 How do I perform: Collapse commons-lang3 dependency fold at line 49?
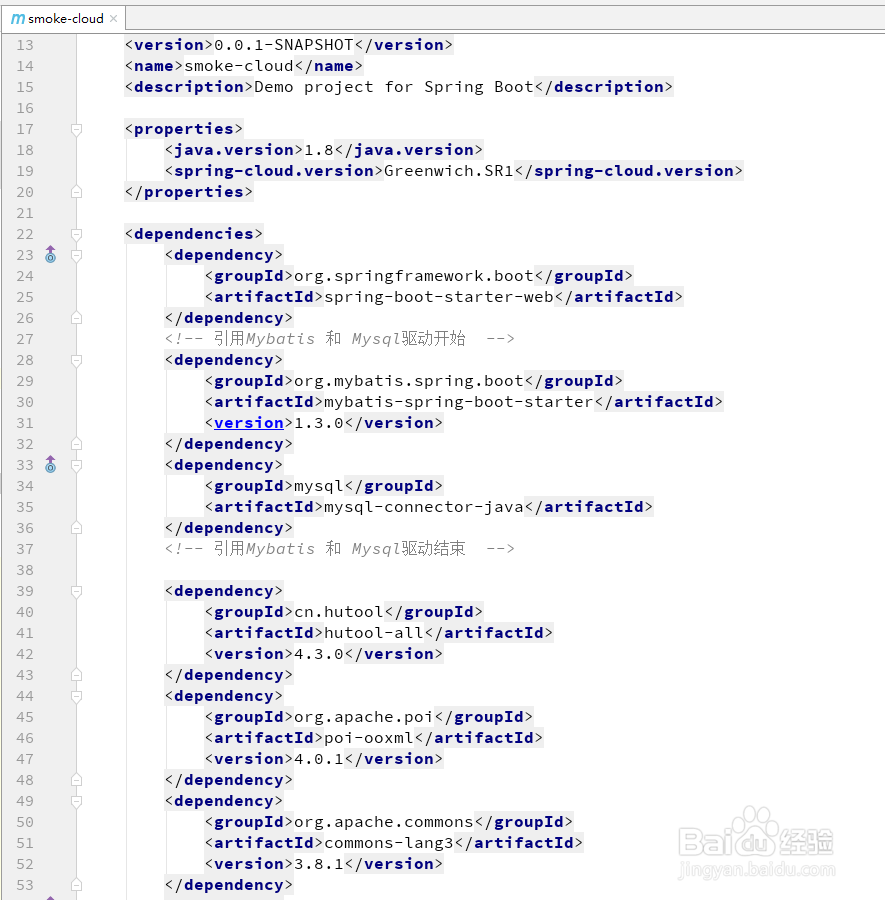pos(76,802)
